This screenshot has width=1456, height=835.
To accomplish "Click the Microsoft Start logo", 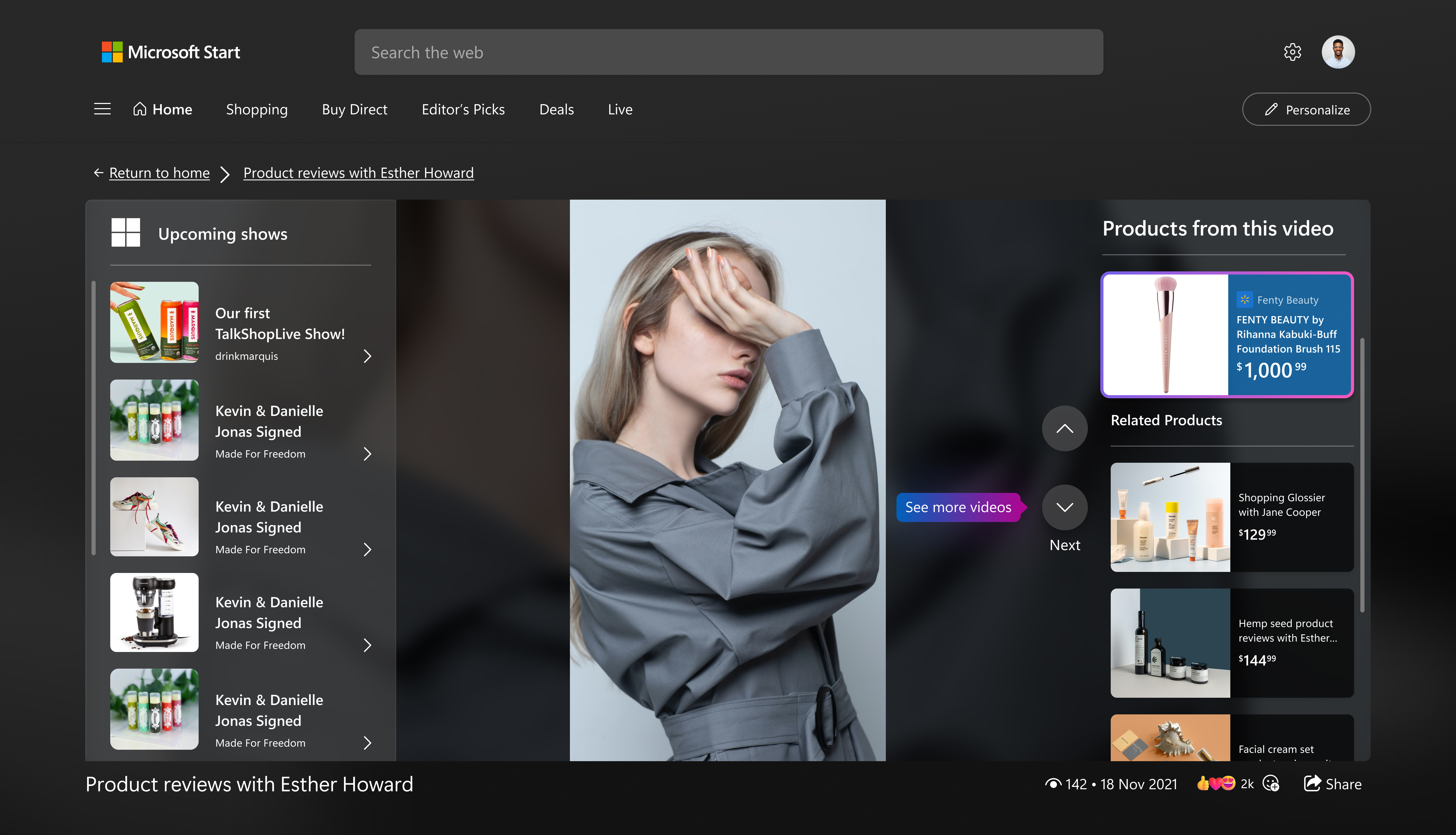I will coord(171,52).
